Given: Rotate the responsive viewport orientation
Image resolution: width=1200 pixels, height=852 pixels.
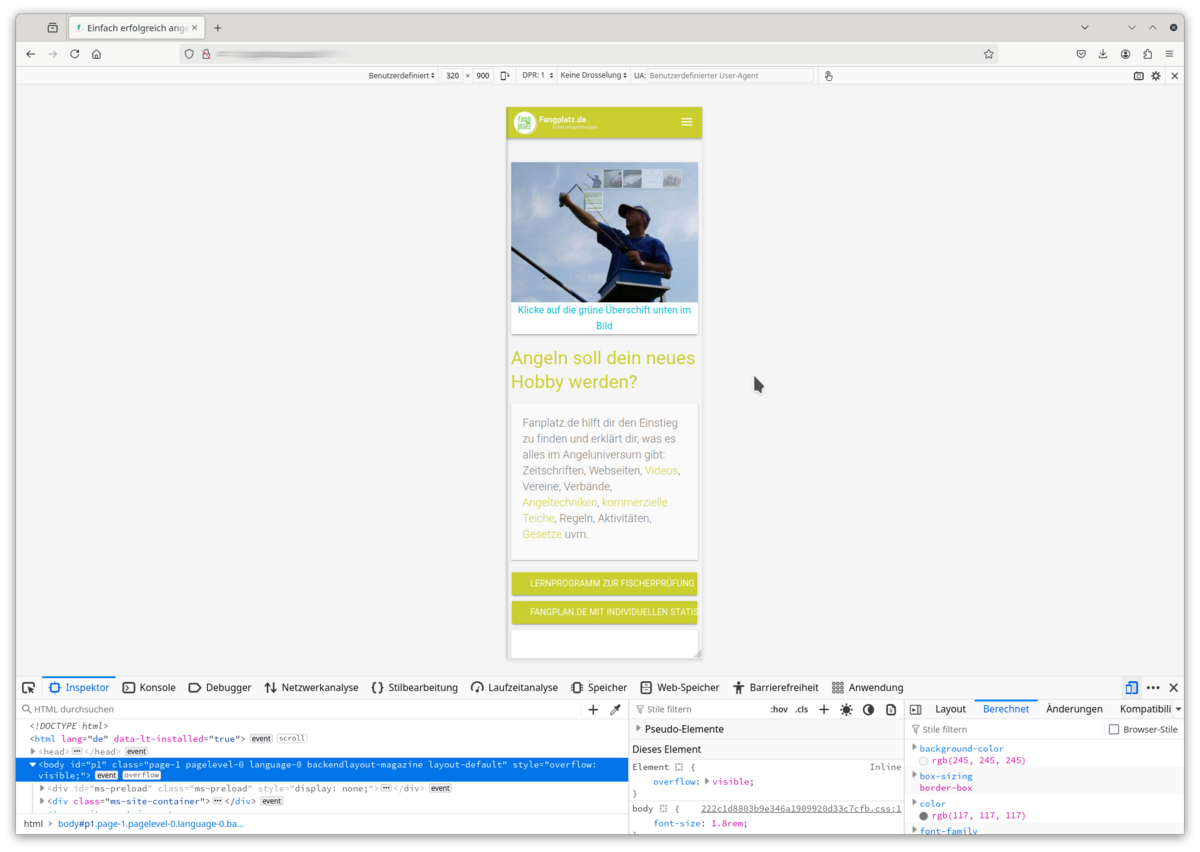Looking at the screenshot, I should (505, 76).
